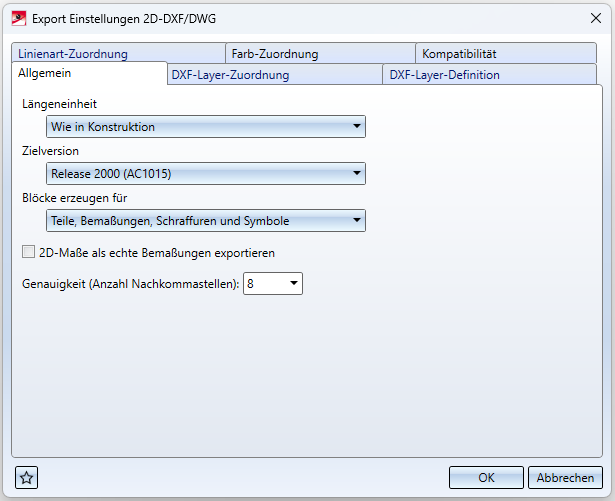Click the dialog title Export Einstellungen 2D-DXF/DWG
Screen dimensions: 615x501
click(x=124, y=19)
